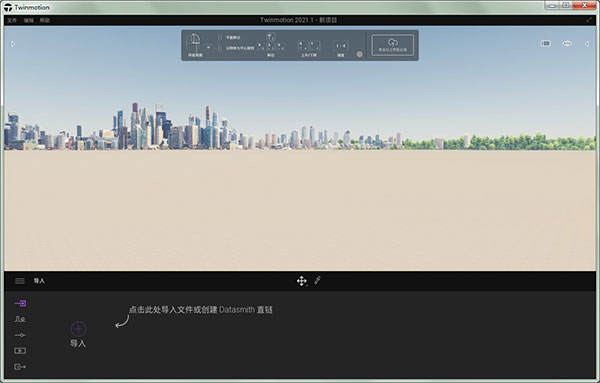Click the 导入 label in the dock header

[x=39, y=281]
